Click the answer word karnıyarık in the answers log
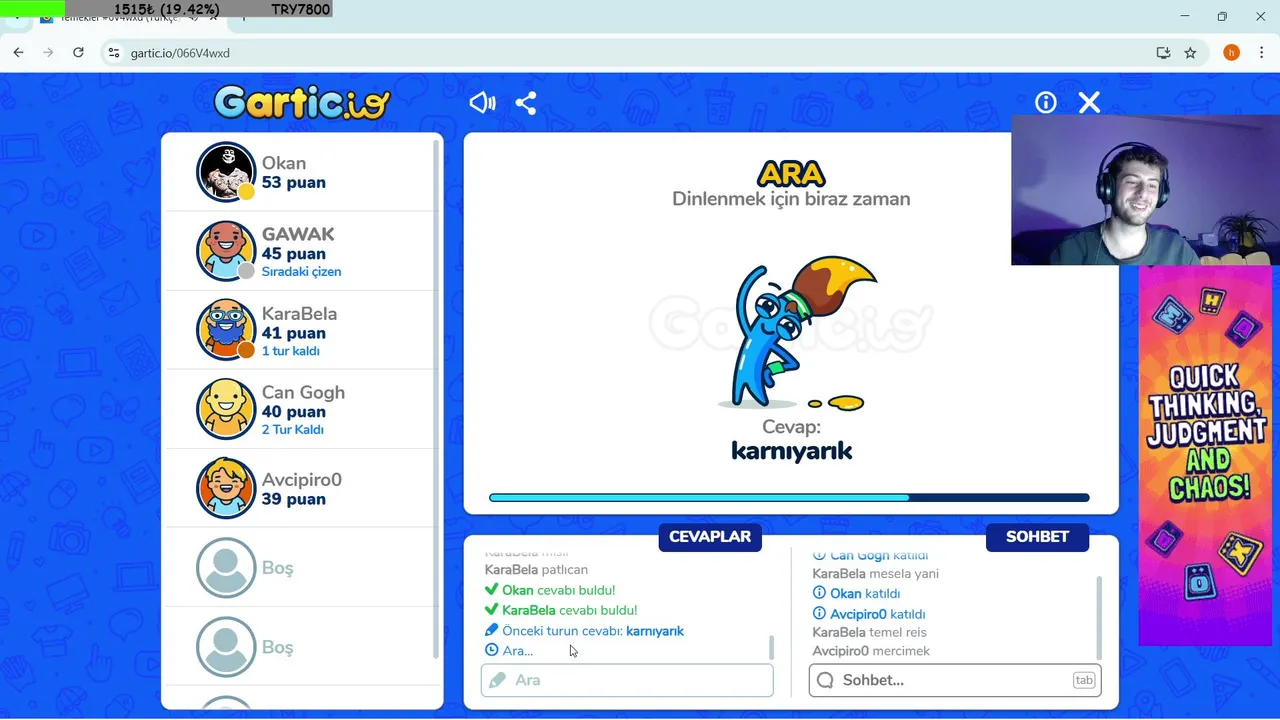Screen dimensions: 1280x720 pos(655,631)
